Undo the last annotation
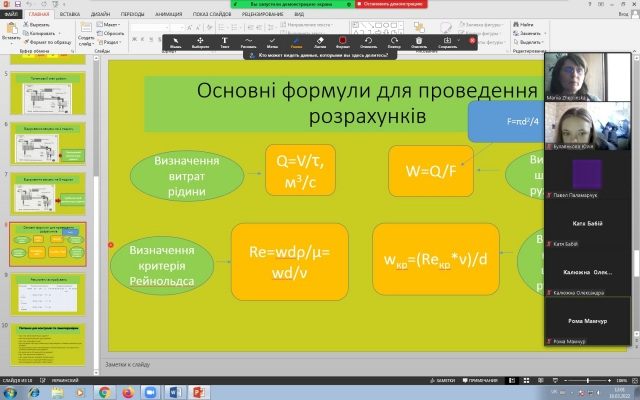 tap(369, 41)
